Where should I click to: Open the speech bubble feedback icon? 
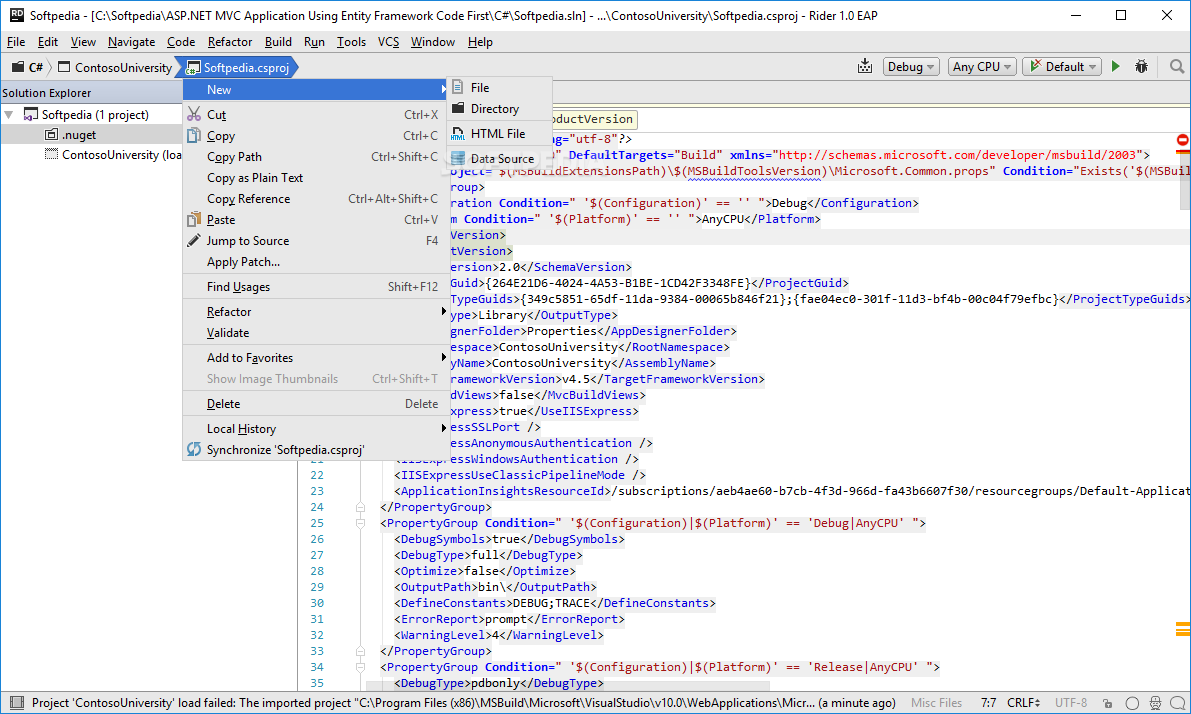coord(1177,703)
